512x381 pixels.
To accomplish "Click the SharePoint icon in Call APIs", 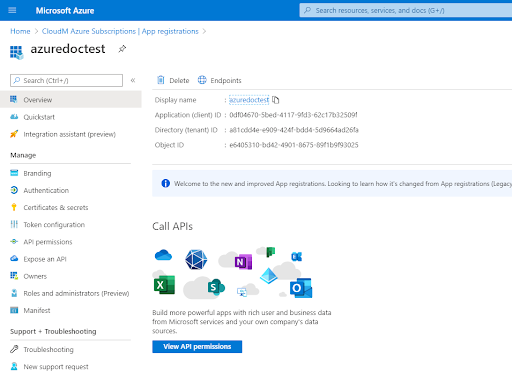I will tap(216, 287).
